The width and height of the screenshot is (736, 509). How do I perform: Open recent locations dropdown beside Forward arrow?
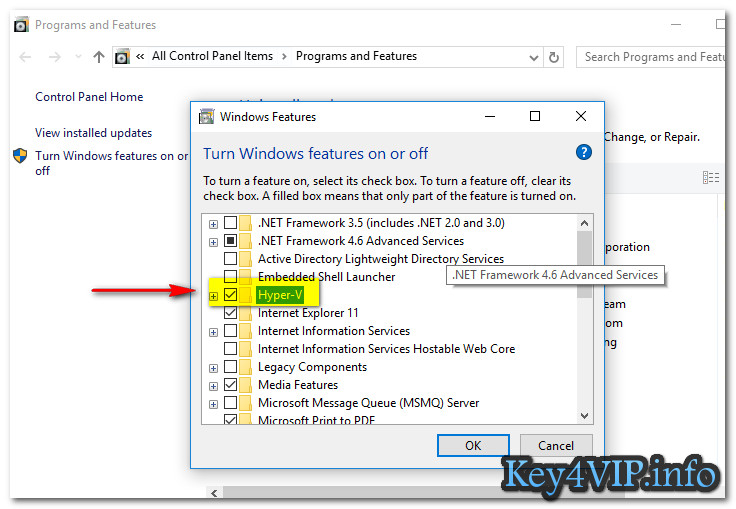point(78,57)
